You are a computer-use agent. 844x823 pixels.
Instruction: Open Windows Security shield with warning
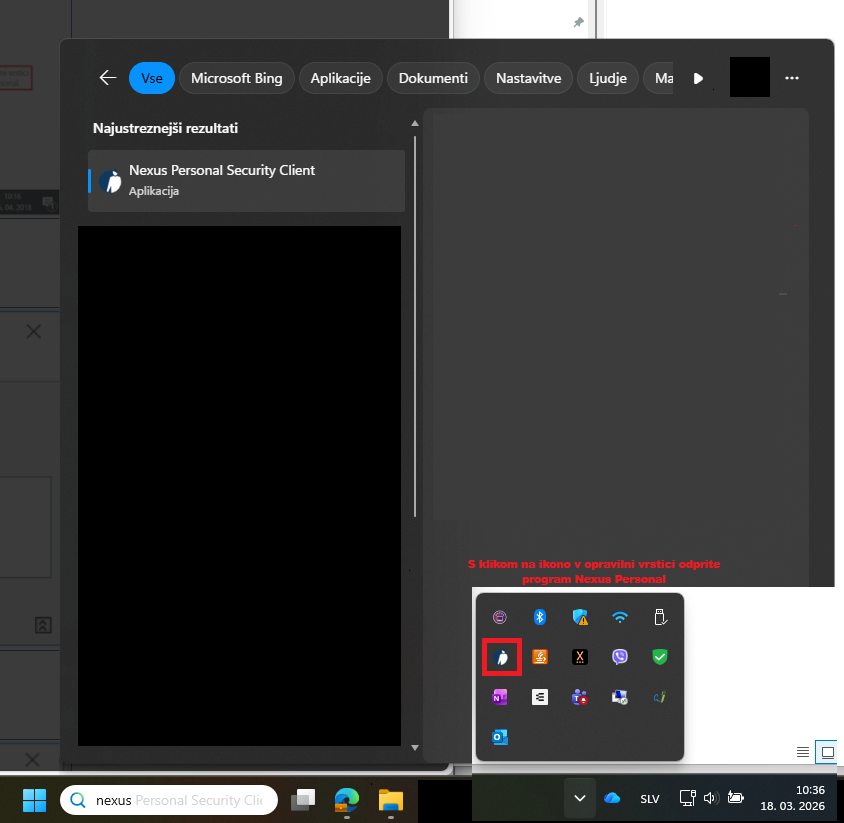coord(580,617)
